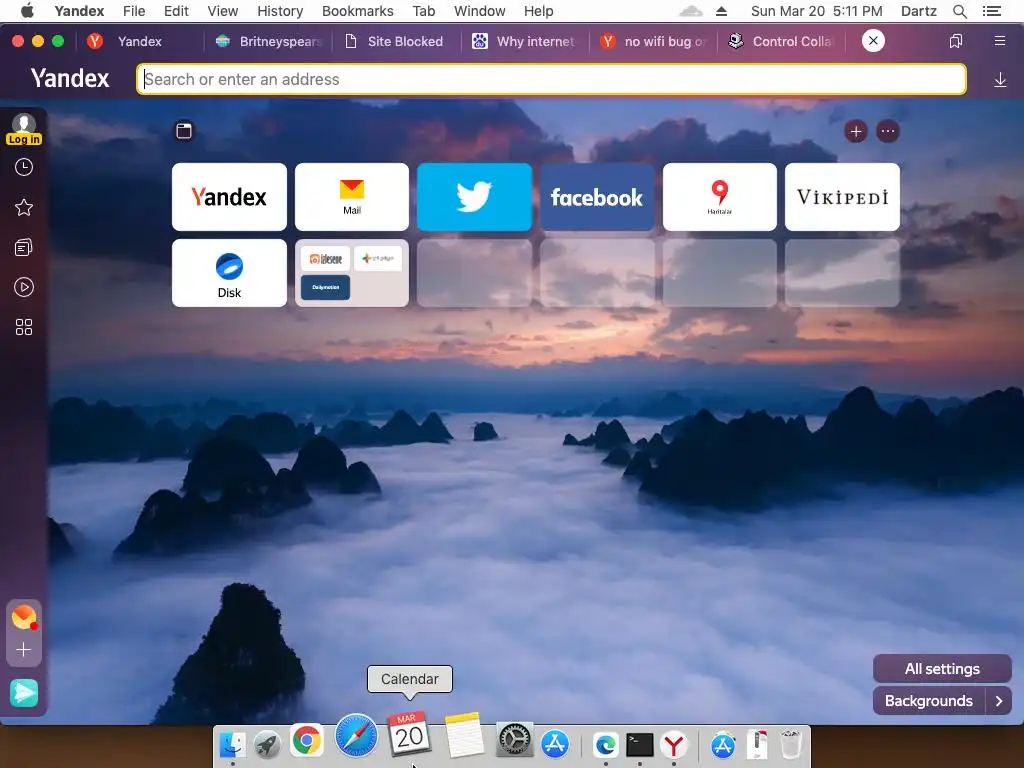Open Disk tile
The width and height of the screenshot is (1024, 768).
tap(229, 273)
